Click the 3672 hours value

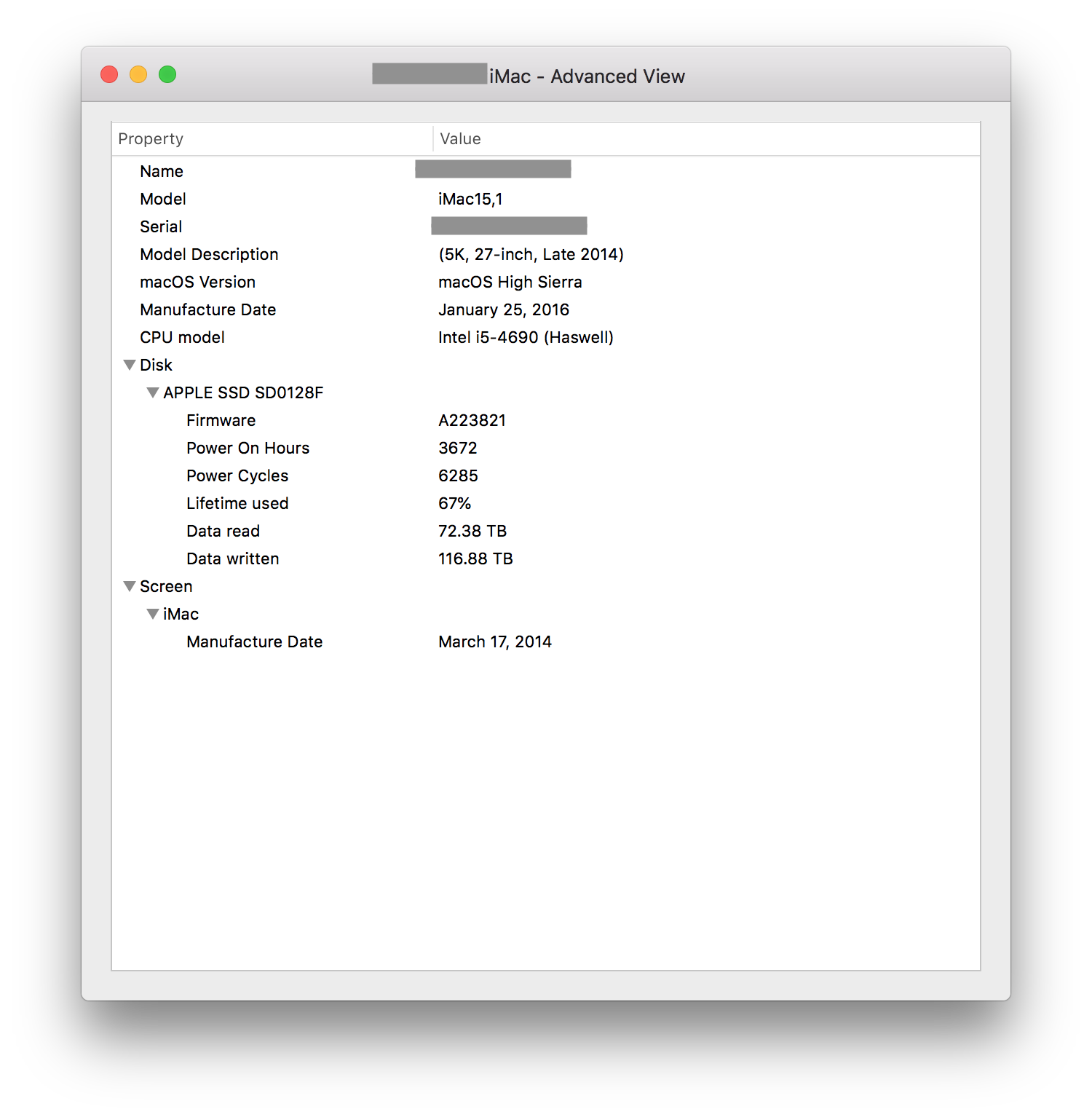(458, 448)
